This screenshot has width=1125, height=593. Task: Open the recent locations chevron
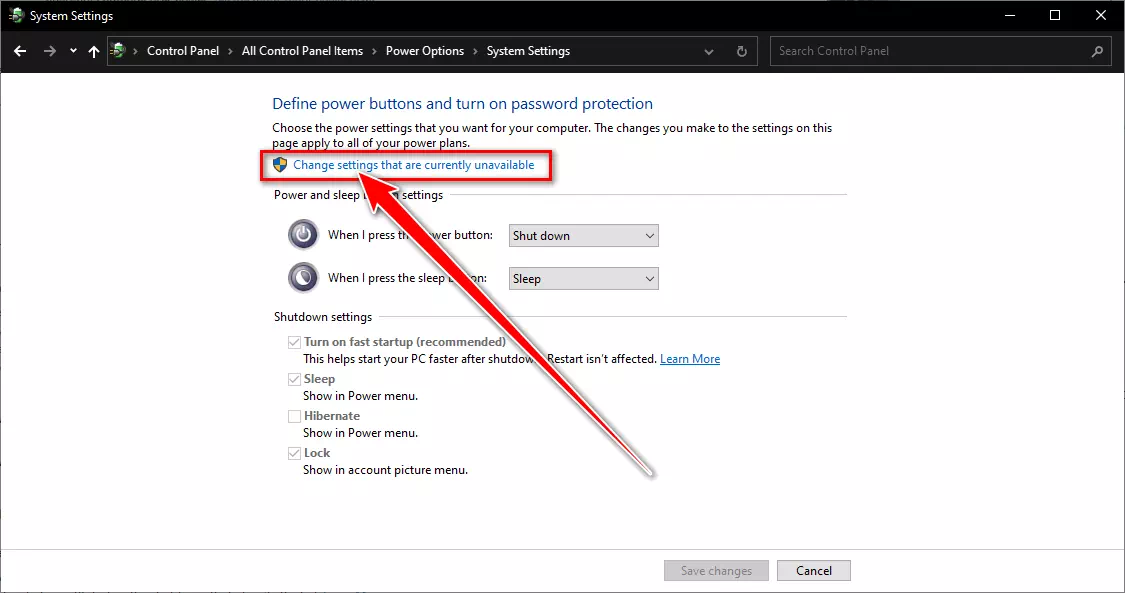[x=73, y=52]
